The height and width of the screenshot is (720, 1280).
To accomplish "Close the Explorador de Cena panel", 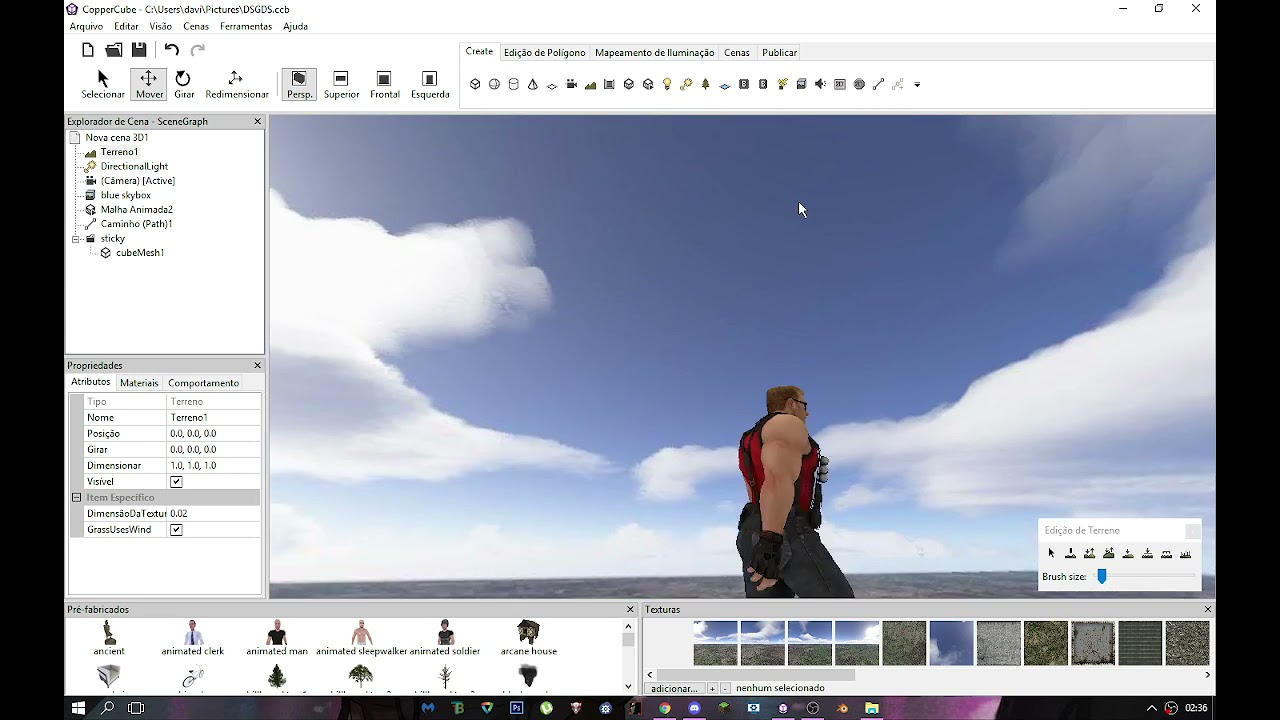I will point(257,121).
